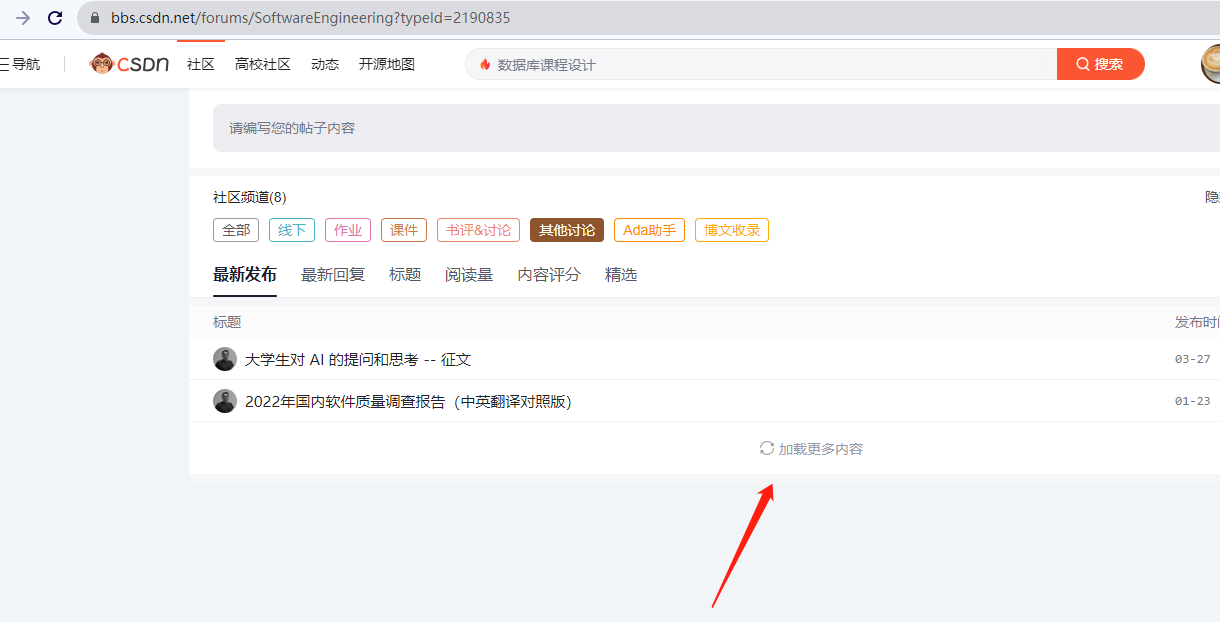Open author avatar of 大学生对 AI post

(225, 359)
